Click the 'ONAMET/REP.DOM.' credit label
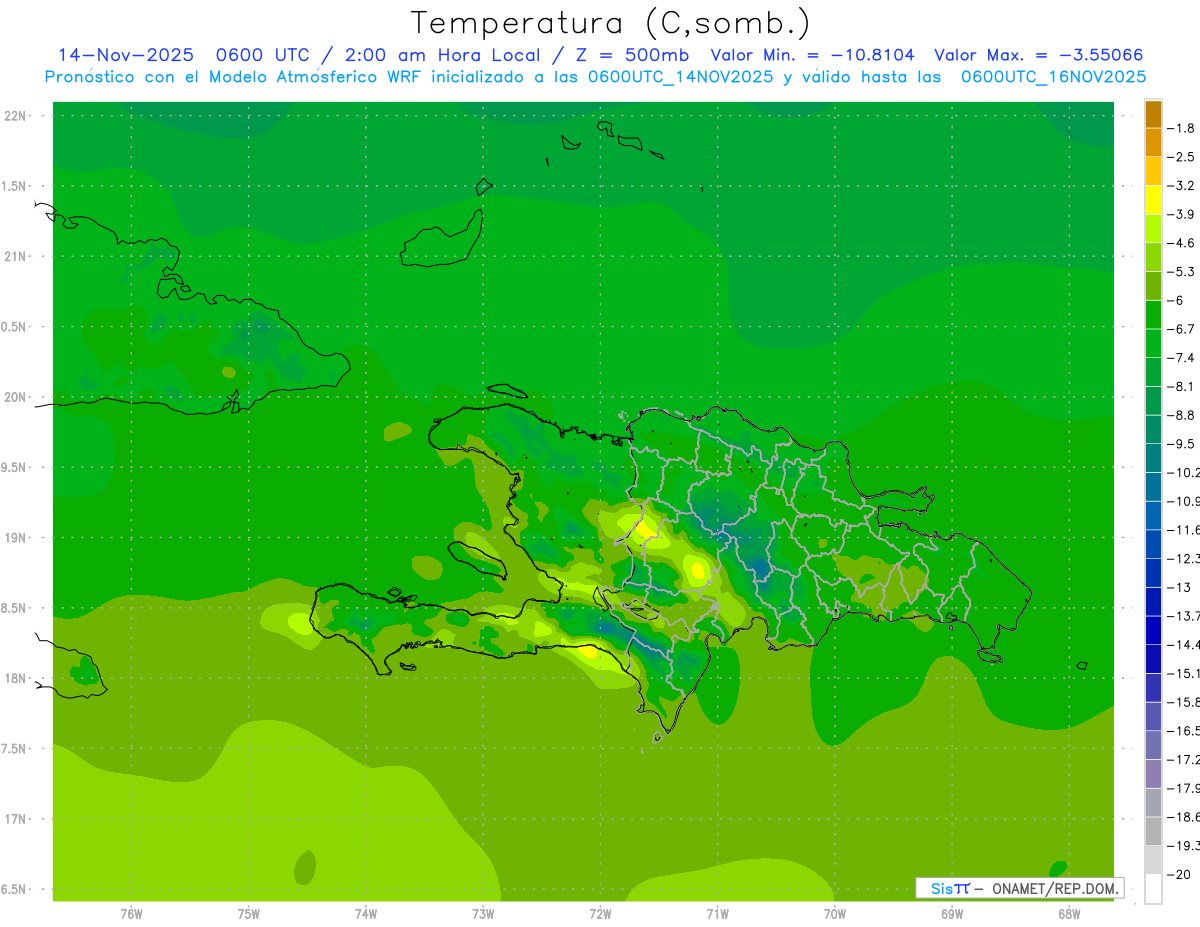 click(x=1054, y=888)
